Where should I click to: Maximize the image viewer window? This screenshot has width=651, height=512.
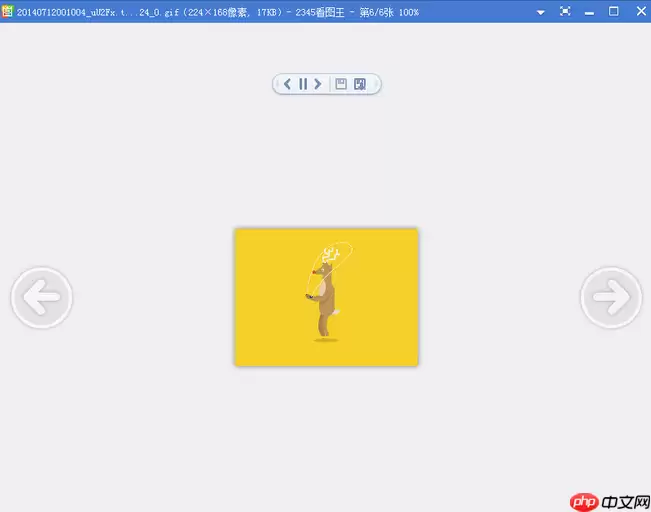tap(614, 11)
